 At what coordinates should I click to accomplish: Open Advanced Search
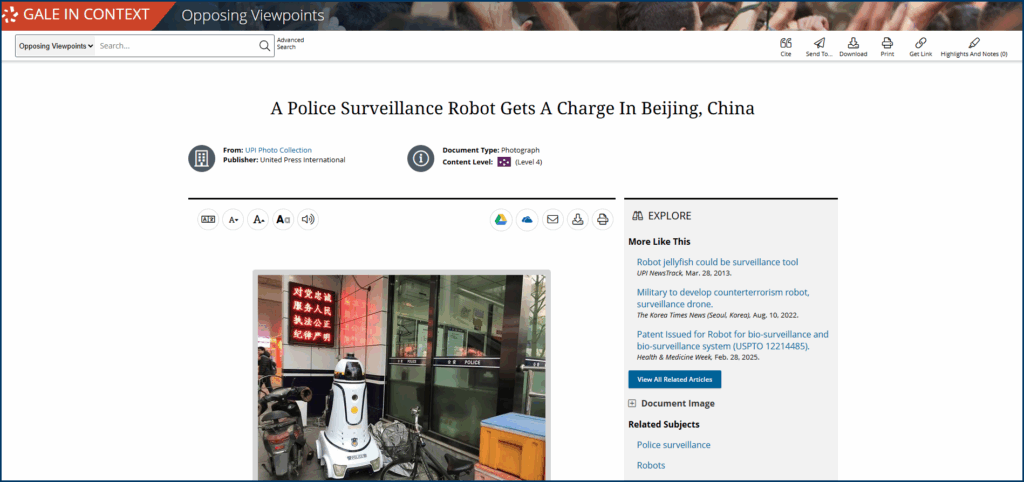click(290, 44)
